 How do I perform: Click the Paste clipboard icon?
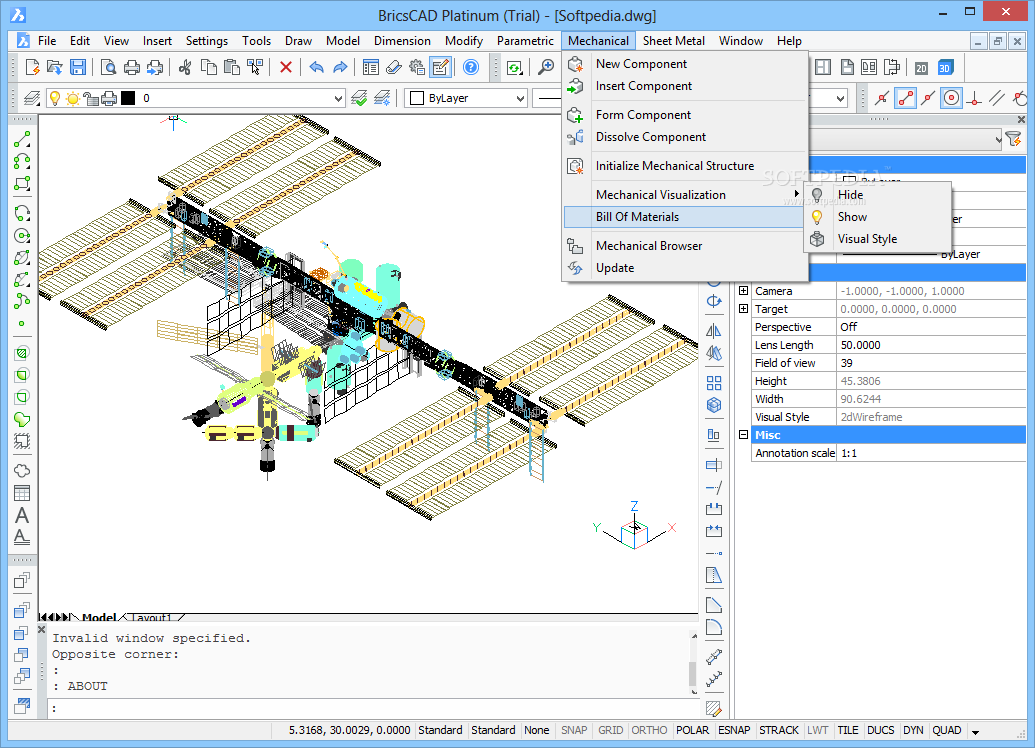232,67
